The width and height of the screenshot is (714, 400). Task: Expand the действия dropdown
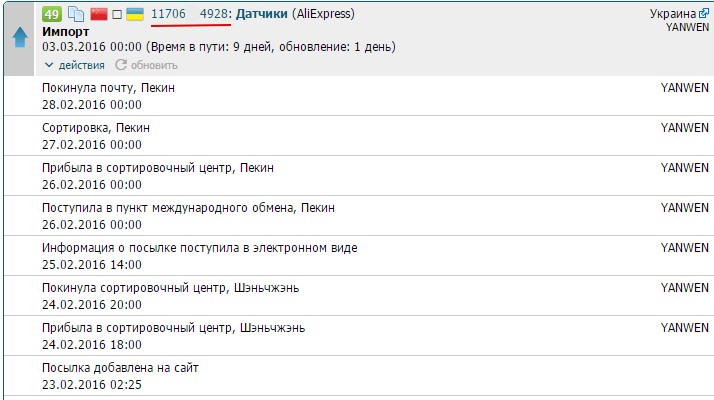point(75,65)
